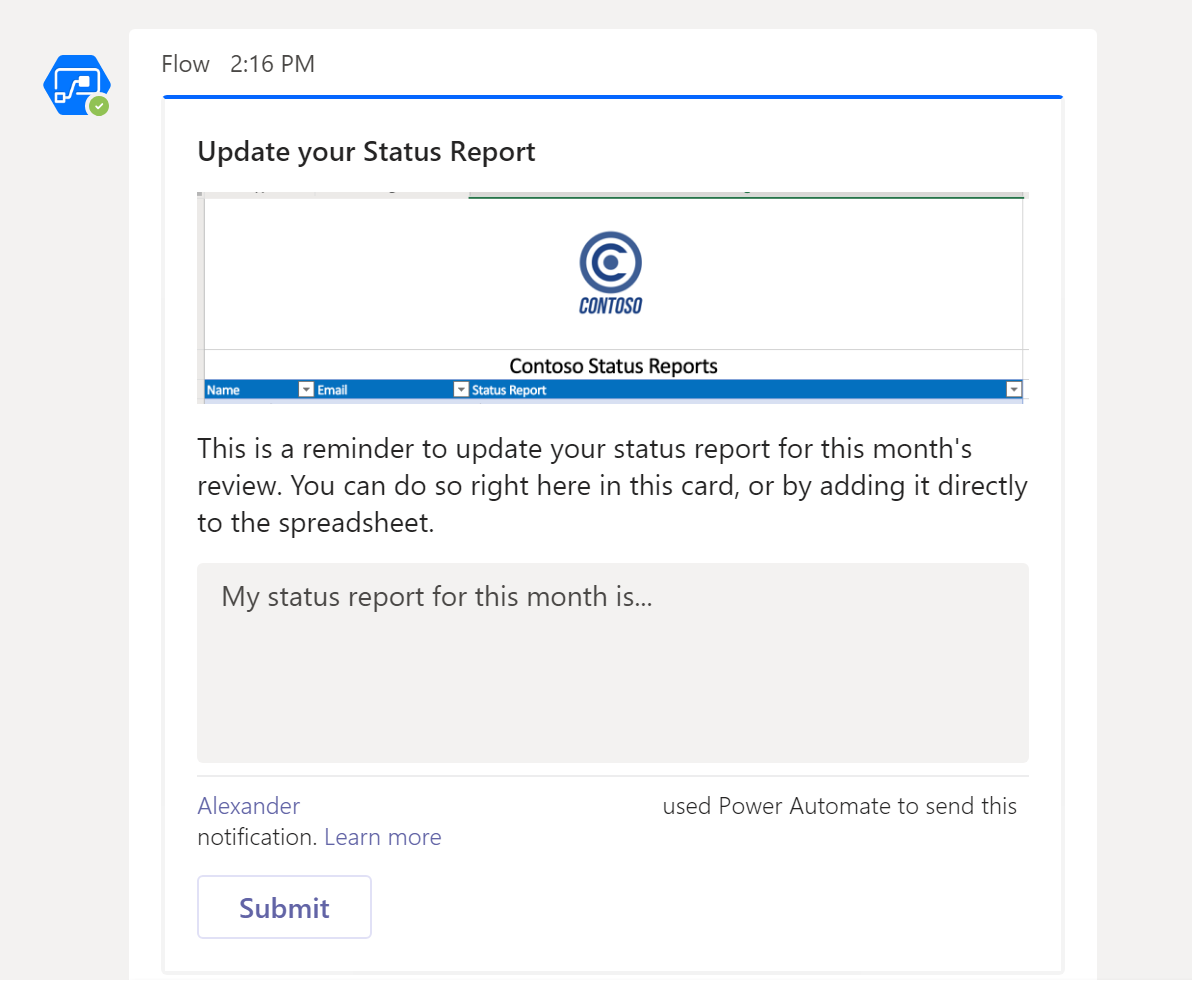Click the green checkmark badge on Flow avatar
The width and height of the screenshot is (1192, 984).
point(98,105)
